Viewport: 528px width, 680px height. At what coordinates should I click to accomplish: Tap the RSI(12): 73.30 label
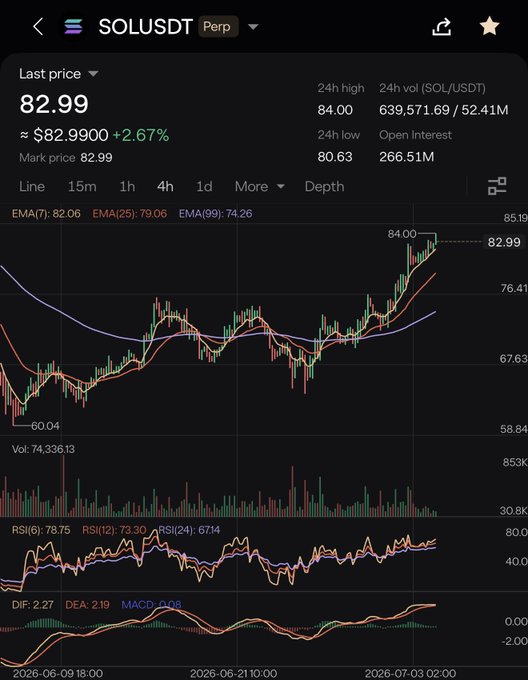(x=114, y=530)
